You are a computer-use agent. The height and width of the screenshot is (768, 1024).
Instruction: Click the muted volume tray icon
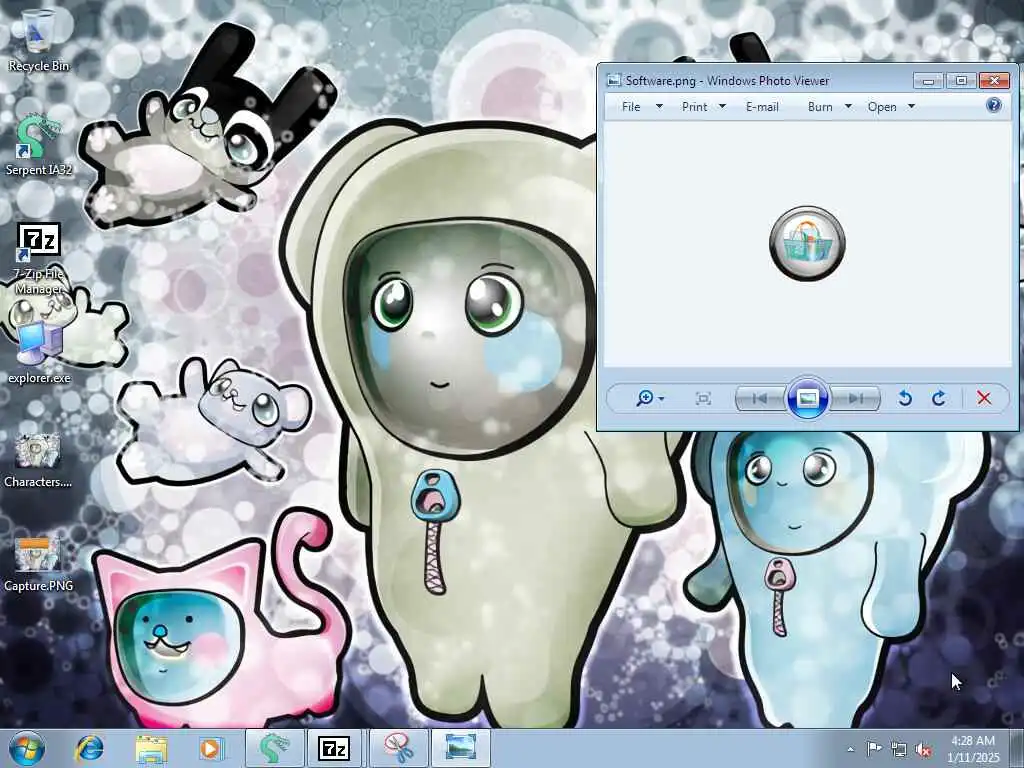pyautogui.click(x=923, y=750)
